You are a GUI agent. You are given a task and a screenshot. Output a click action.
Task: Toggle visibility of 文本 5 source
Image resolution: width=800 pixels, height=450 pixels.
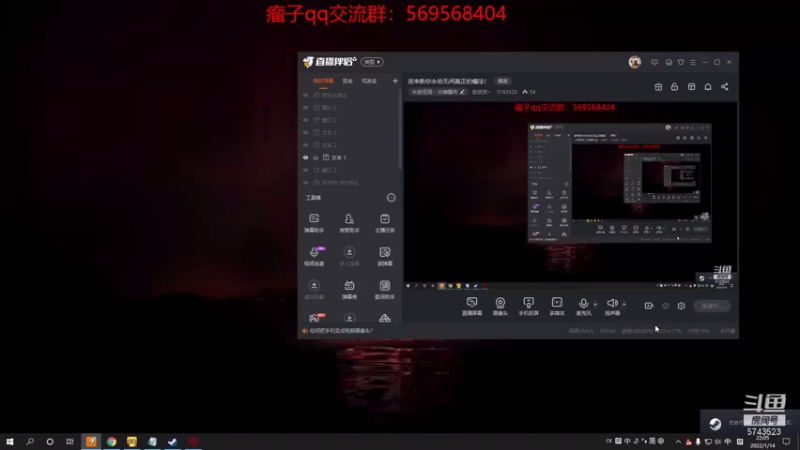tap(305, 133)
